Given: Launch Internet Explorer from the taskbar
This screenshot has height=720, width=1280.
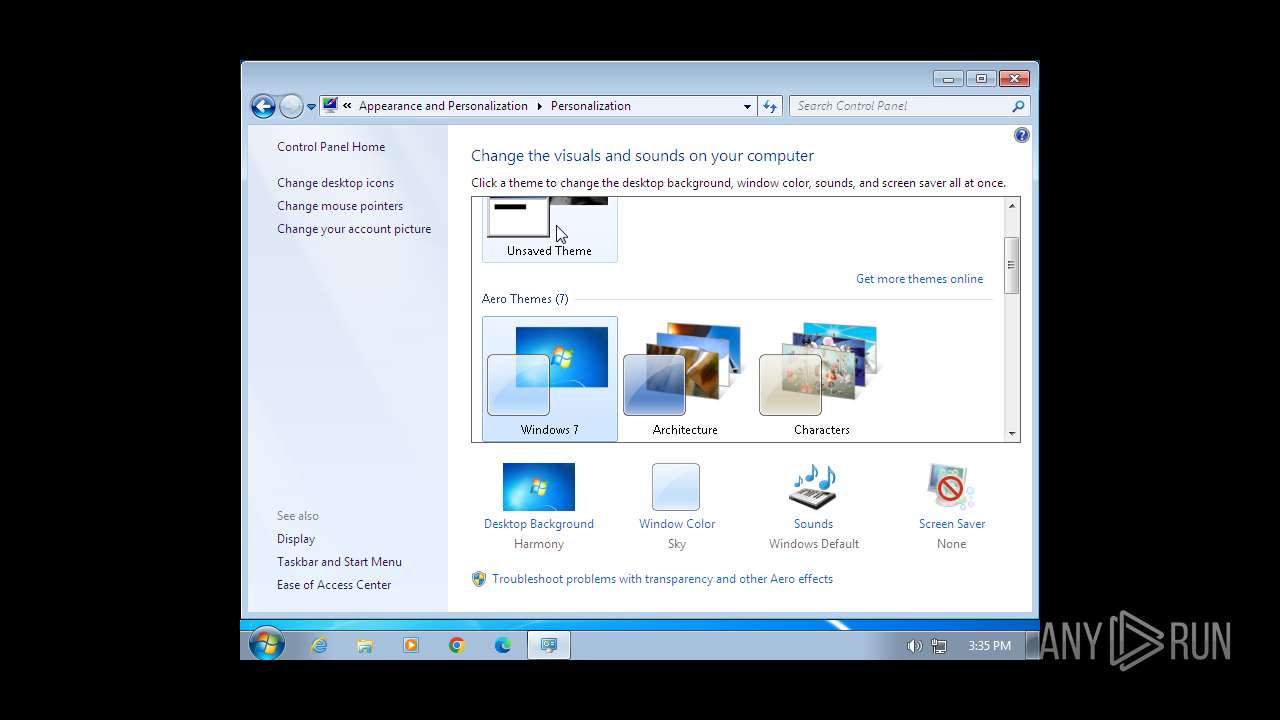Looking at the screenshot, I should point(319,645).
